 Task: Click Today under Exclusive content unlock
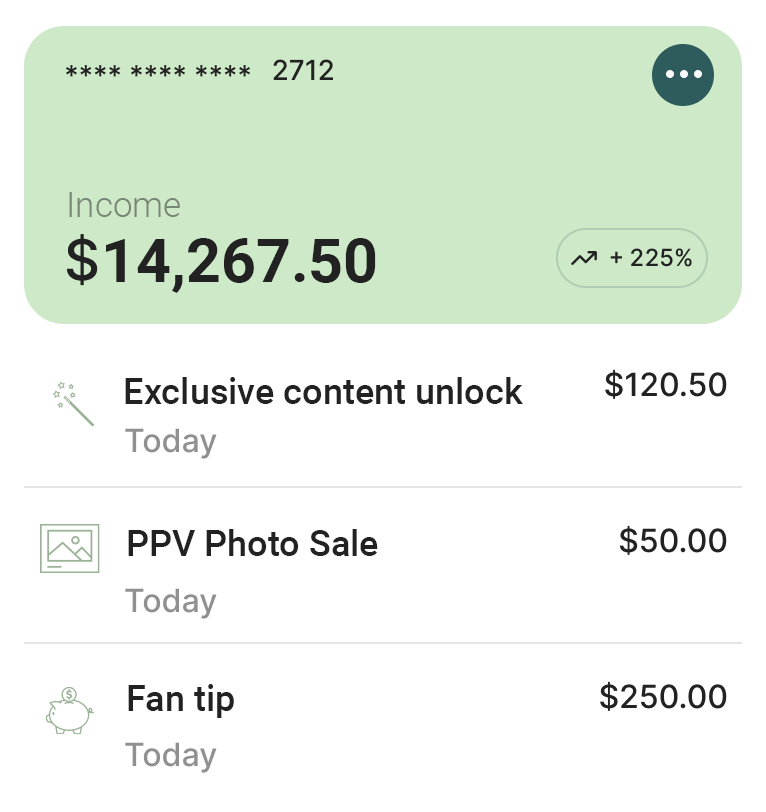[x=171, y=441]
